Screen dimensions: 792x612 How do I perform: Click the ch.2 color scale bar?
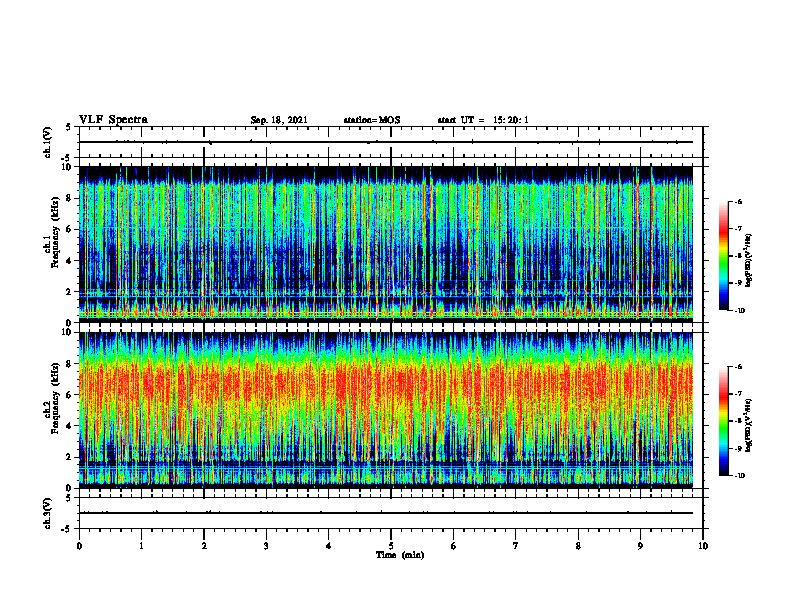pyautogui.click(x=723, y=421)
